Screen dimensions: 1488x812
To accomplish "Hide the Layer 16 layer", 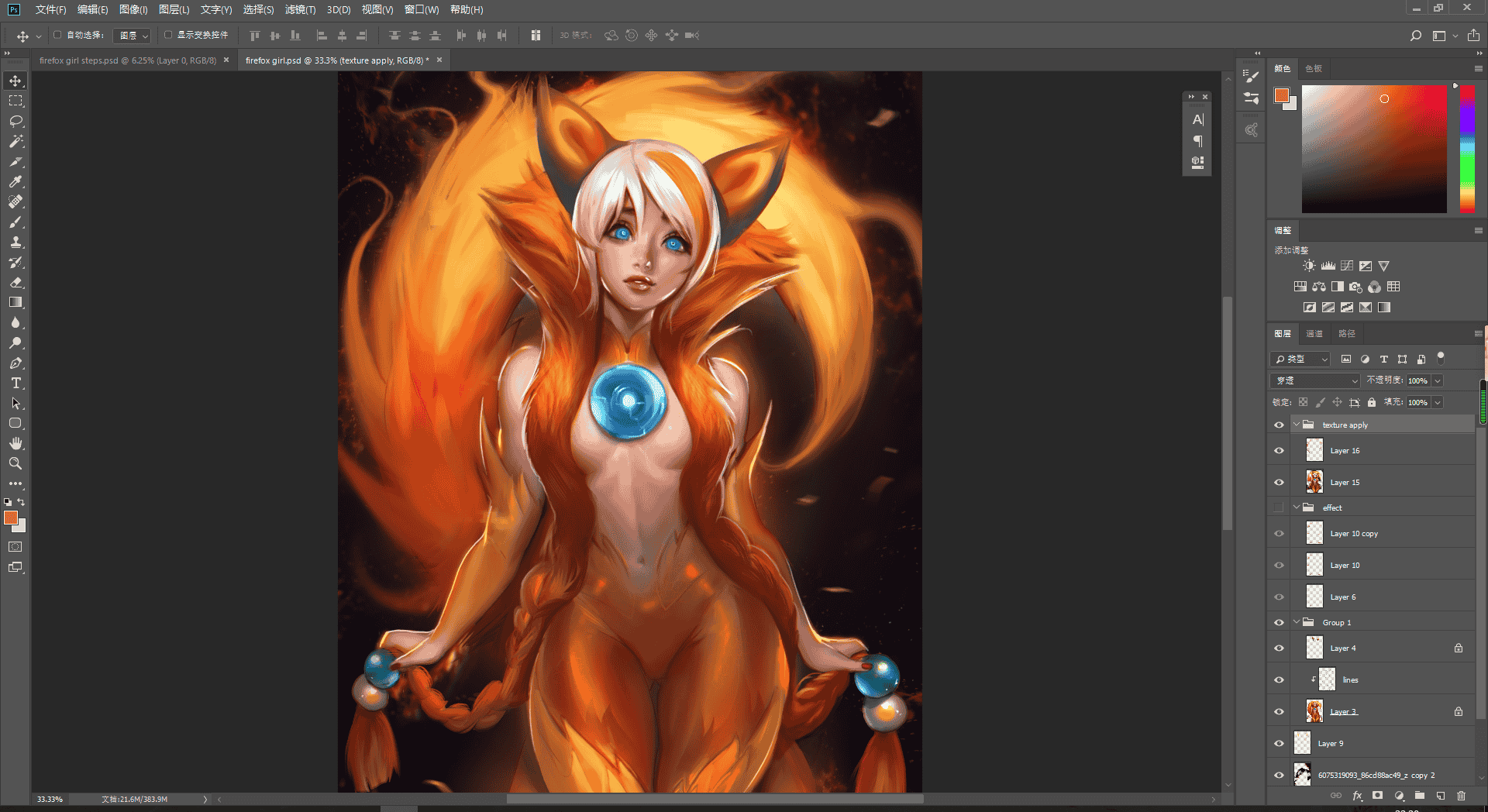I will pos(1279,451).
